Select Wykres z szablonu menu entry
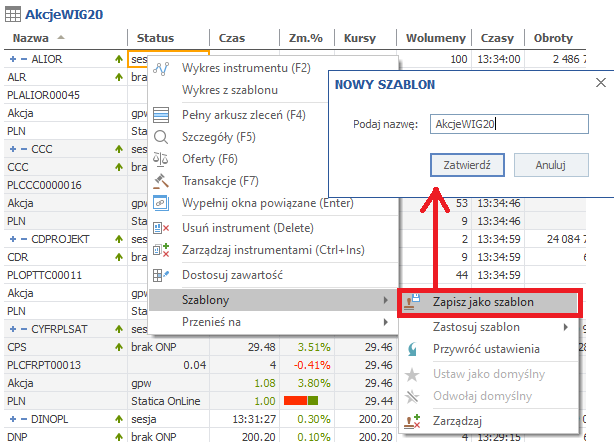 tap(230, 90)
